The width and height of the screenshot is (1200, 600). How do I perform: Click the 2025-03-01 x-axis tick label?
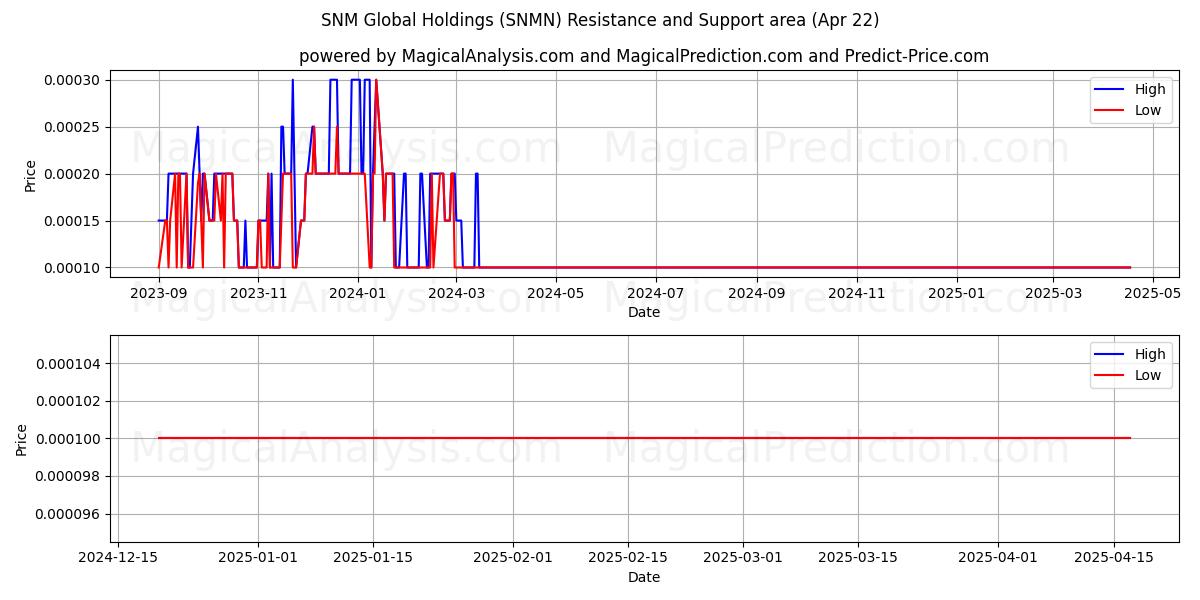[743, 558]
